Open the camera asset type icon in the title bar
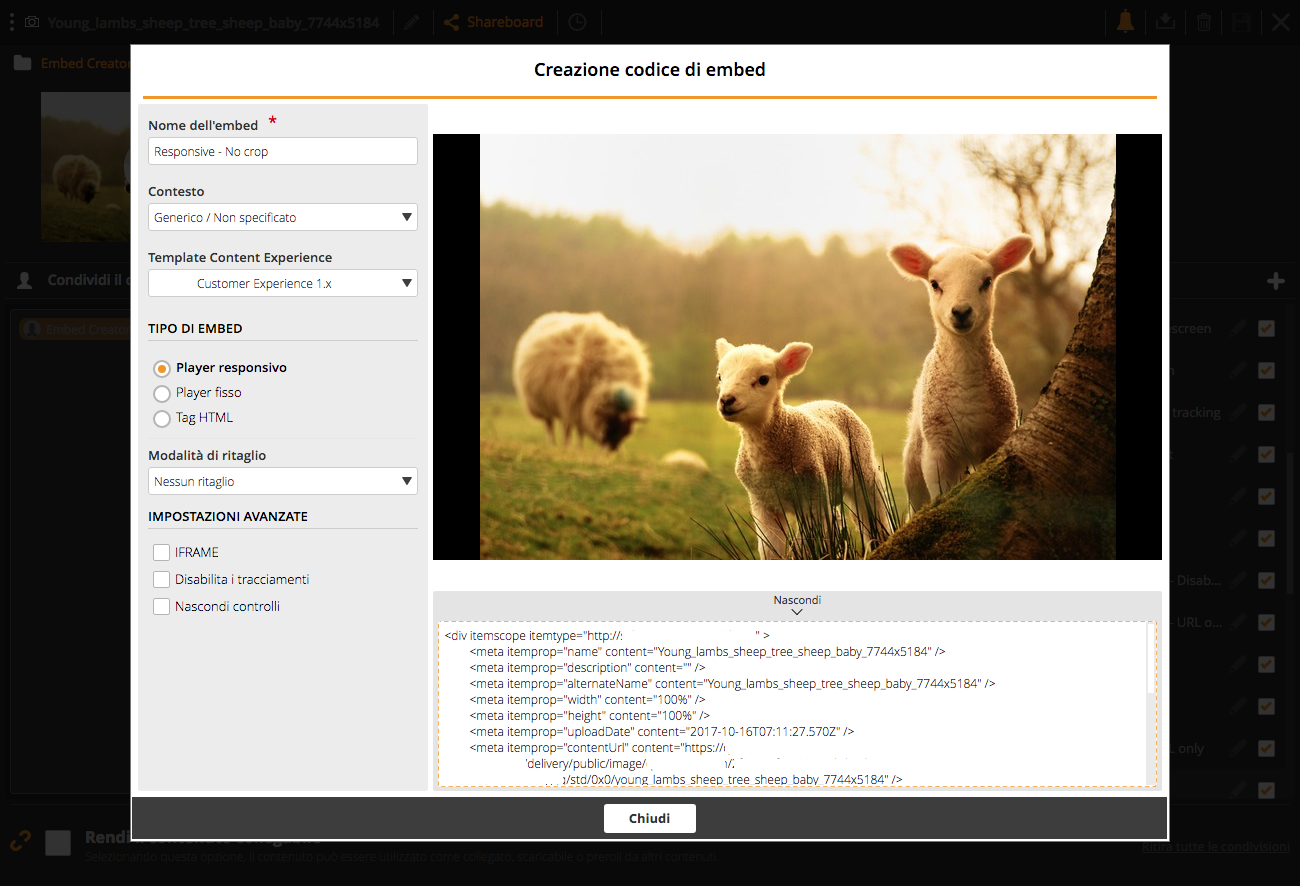 (34, 21)
